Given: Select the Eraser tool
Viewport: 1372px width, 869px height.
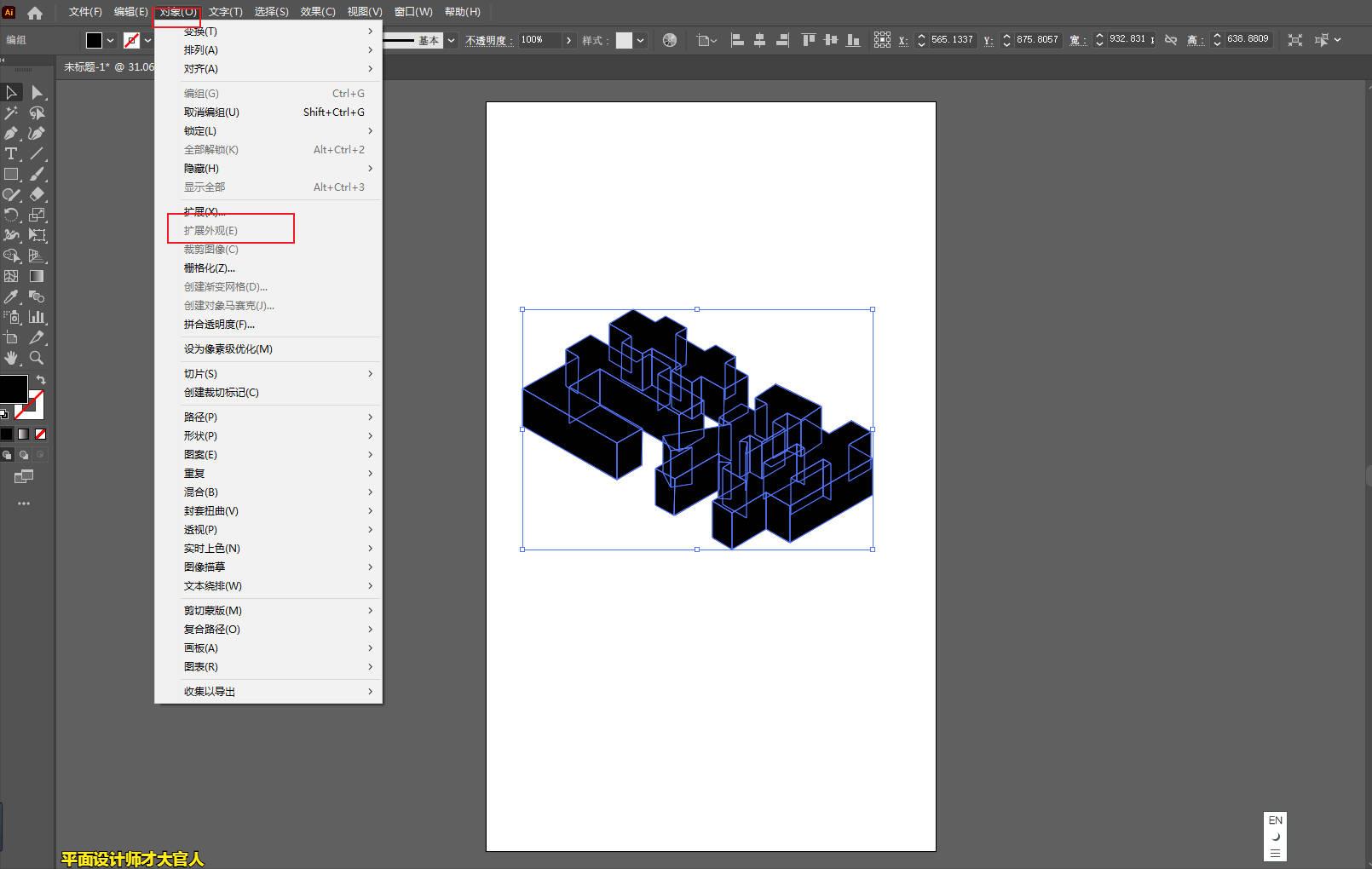Looking at the screenshot, I should pyautogui.click(x=37, y=194).
